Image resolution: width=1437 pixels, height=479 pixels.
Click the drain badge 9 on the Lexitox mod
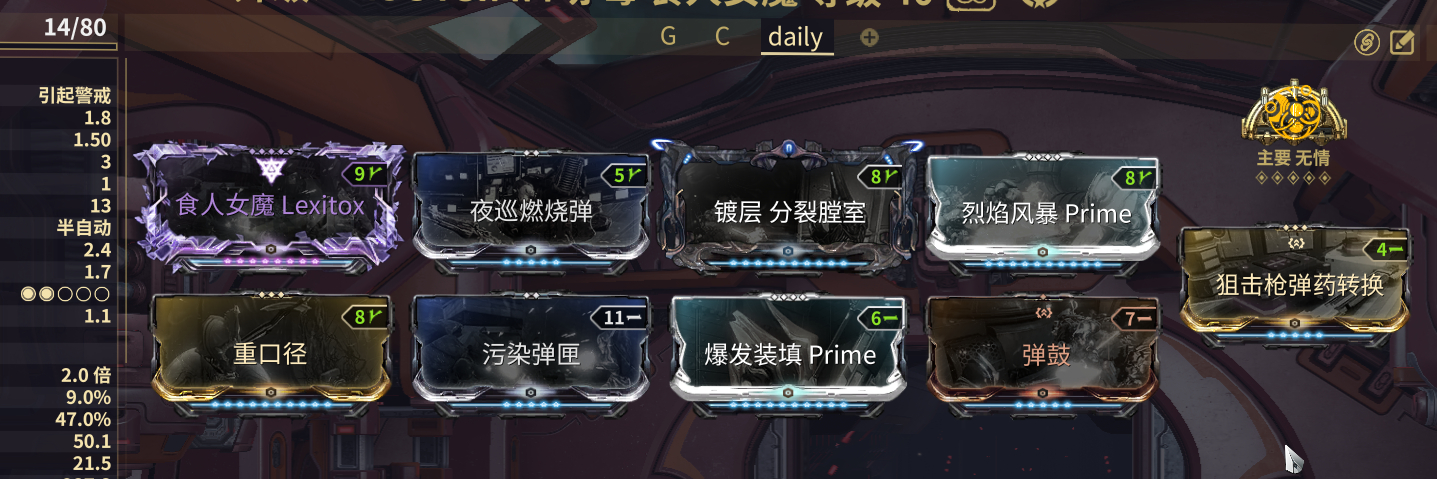point(366,174)
